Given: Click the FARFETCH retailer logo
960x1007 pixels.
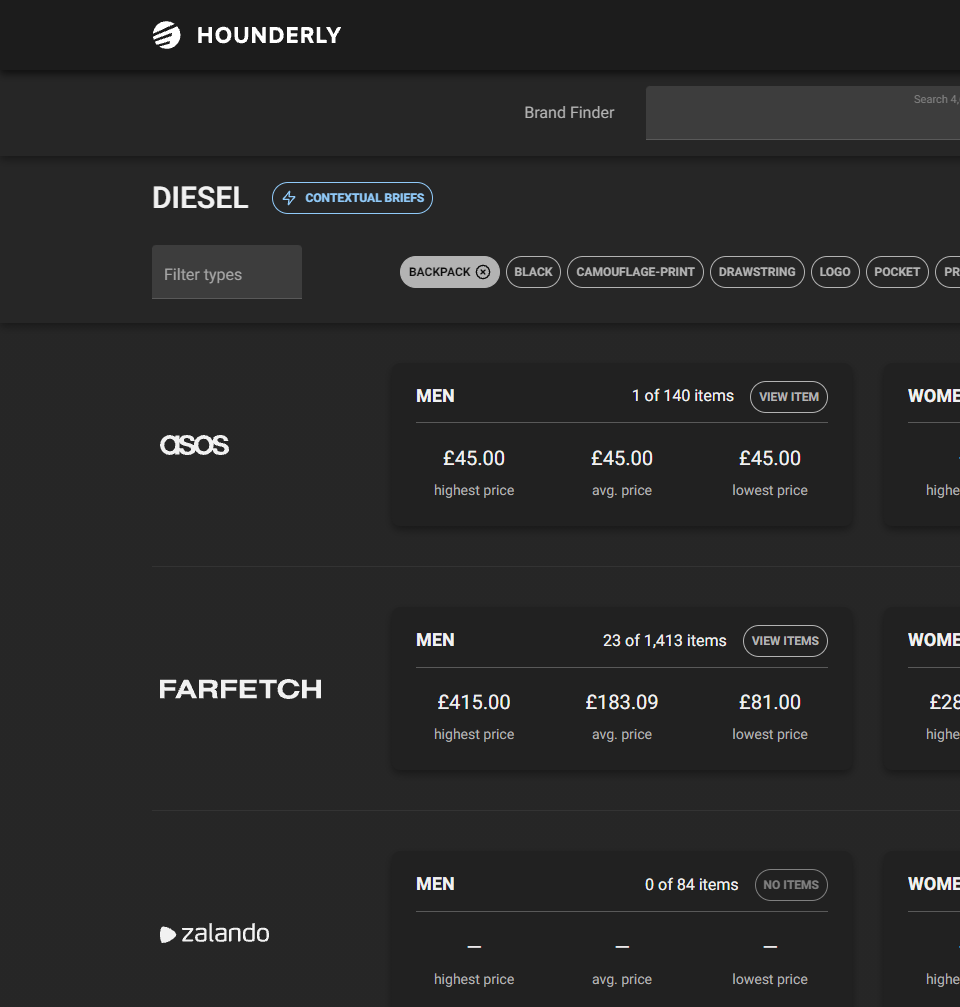Looking at the screenshot, I should tap(240, 689).
